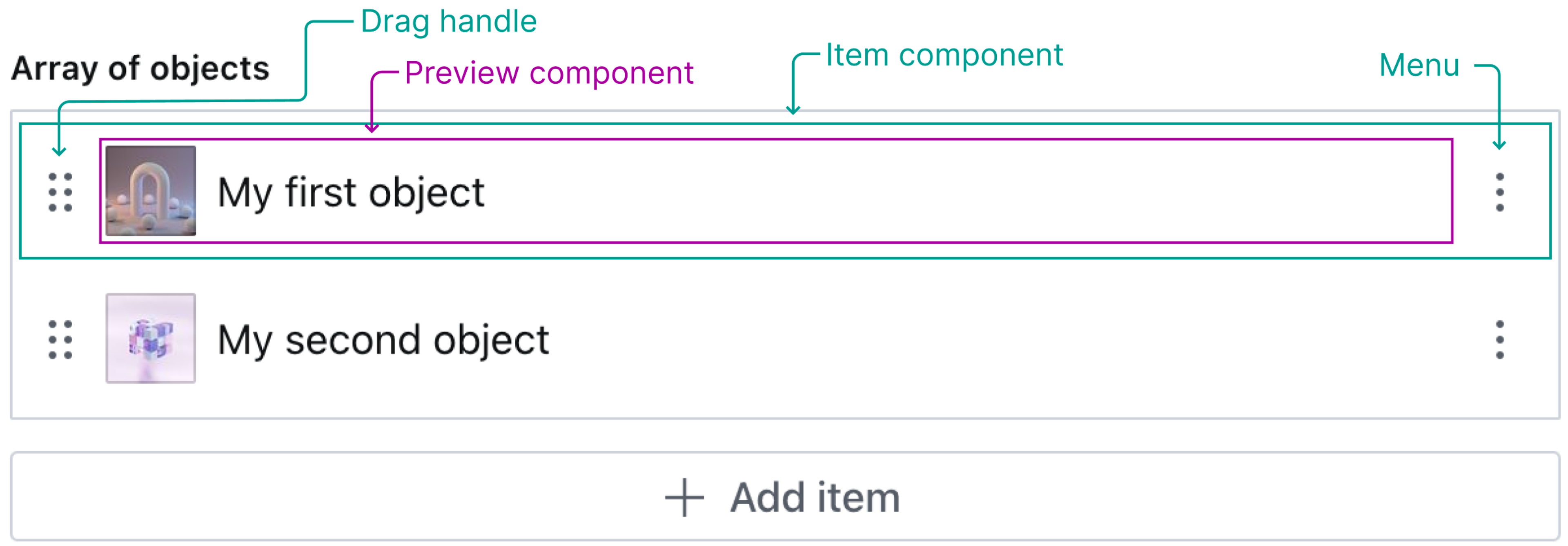This screenshot has height=546, width=1568.
Task: Grab the drag handle of My first object
Action: pos(60,192)
